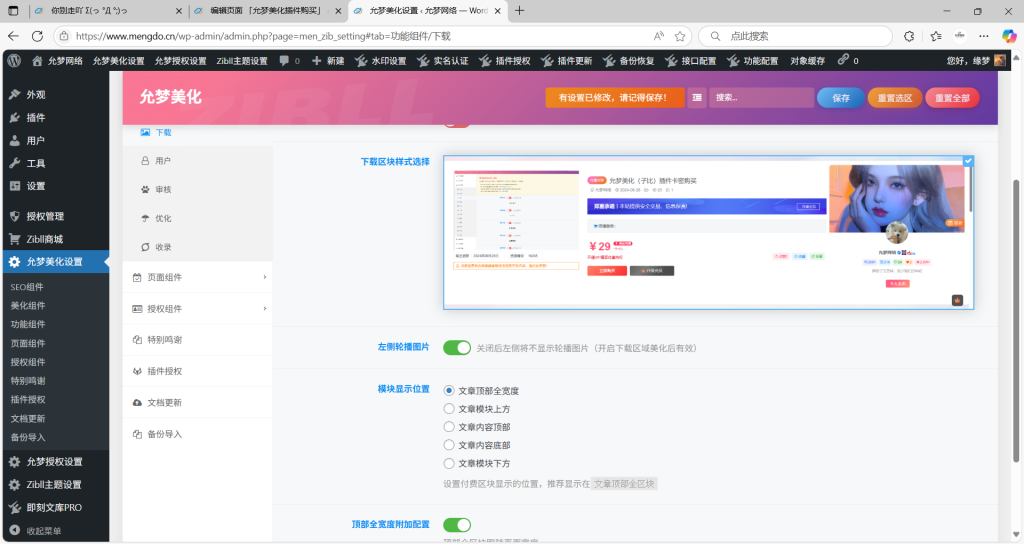Image resolution: width=1024 pixels, height=544 pixels.
Task: Open the 文档更新 settings section
Action: click(x=198, y=402)
